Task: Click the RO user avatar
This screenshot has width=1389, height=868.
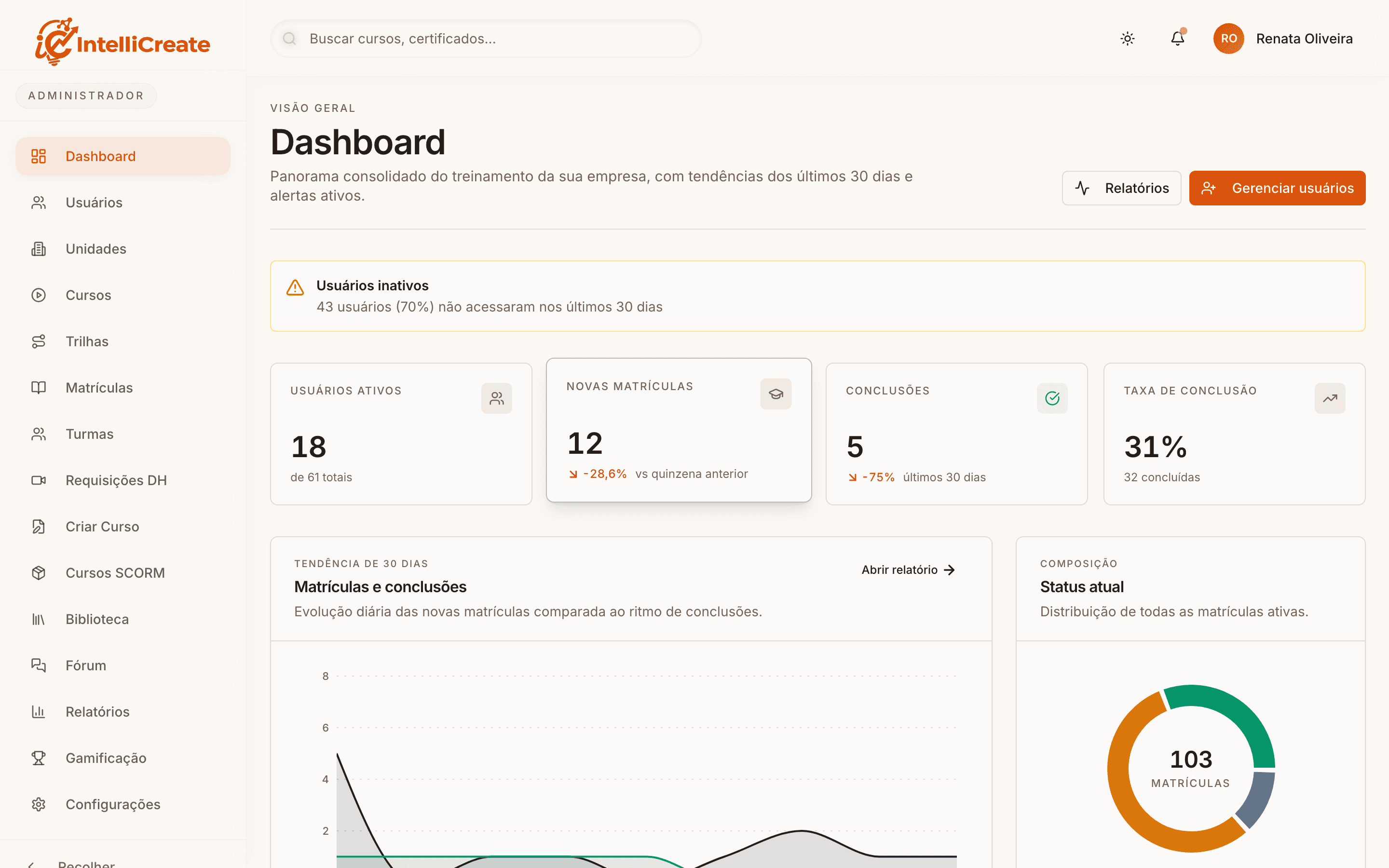Action: 1228,39
